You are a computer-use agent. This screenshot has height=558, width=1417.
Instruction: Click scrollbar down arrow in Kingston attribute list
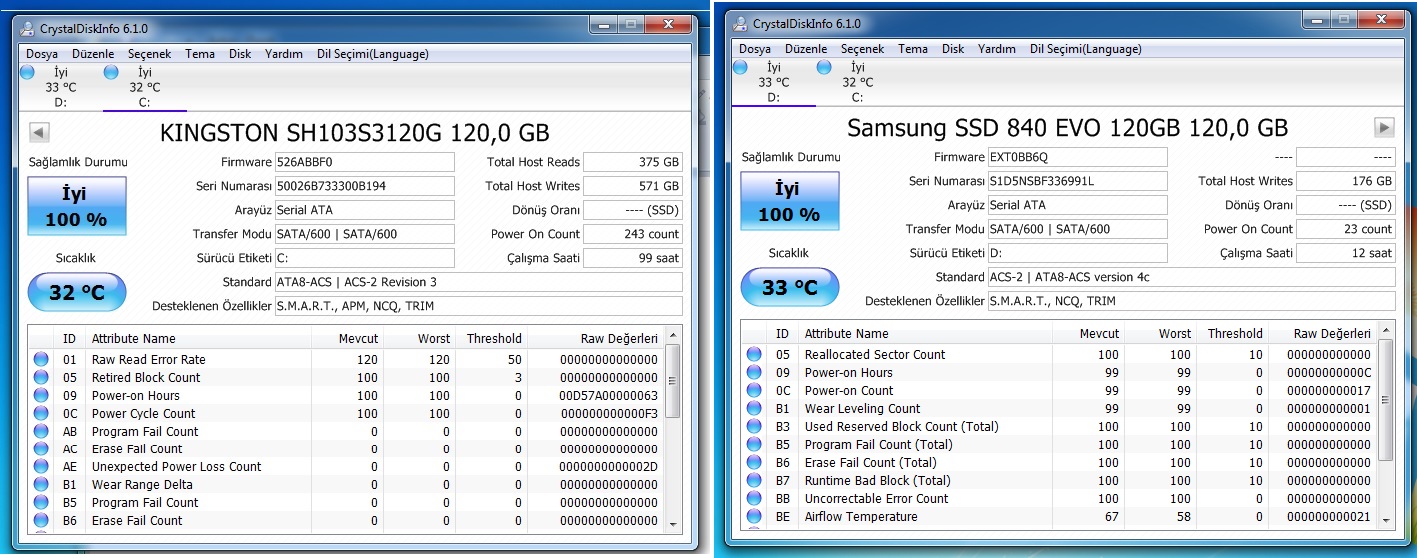click(x=672, y=523)
